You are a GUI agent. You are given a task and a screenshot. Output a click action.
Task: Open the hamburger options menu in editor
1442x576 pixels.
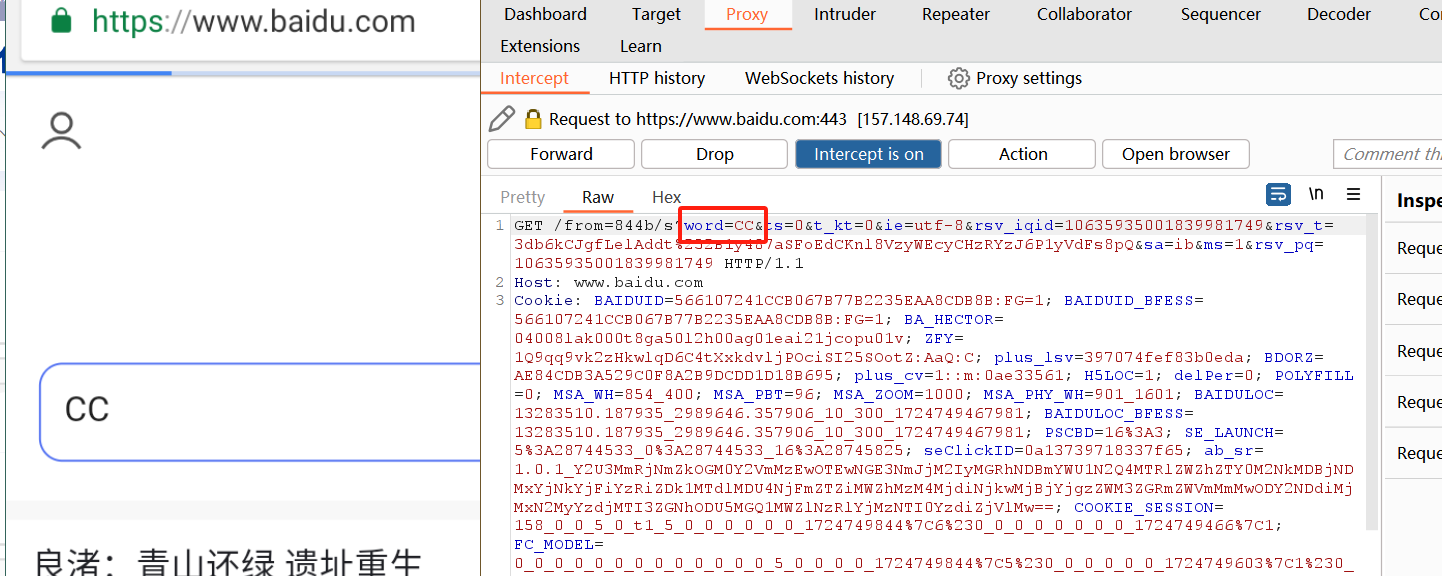click(1353, 194)
